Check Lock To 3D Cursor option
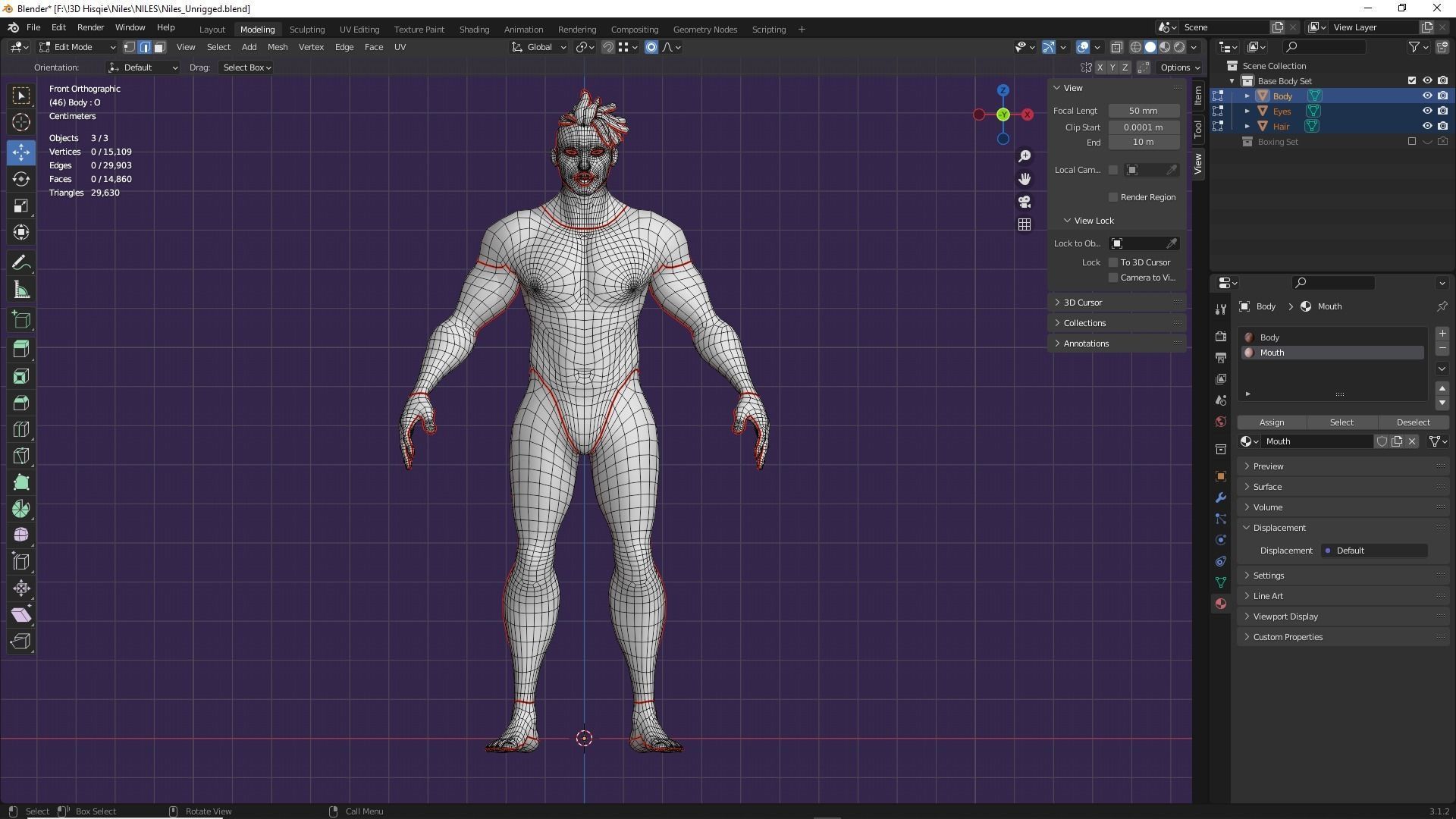Viewport: 1456px width, 819px height. click(1113, 262)
